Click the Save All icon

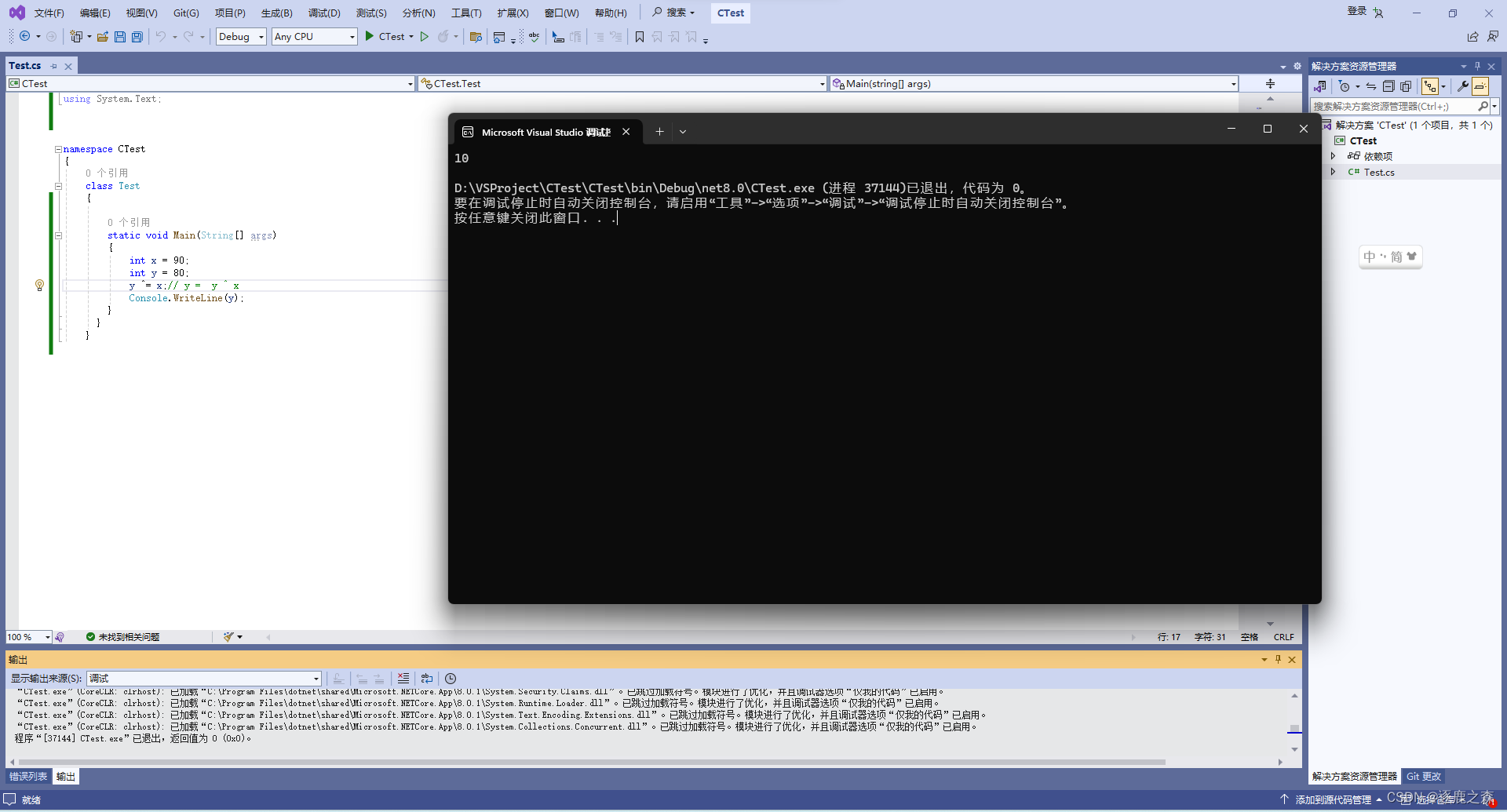click(x=137, y=37)
